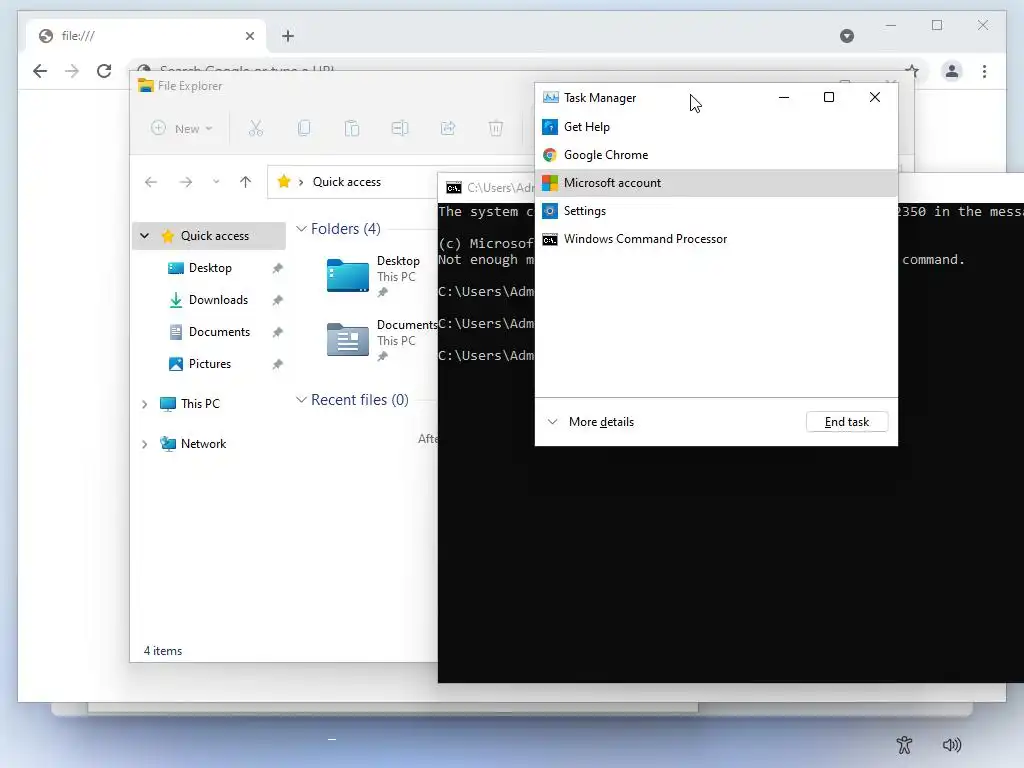Expand Network in navigation tree
The width and height of the screenshot is (1024, 768).
[145, 444]
